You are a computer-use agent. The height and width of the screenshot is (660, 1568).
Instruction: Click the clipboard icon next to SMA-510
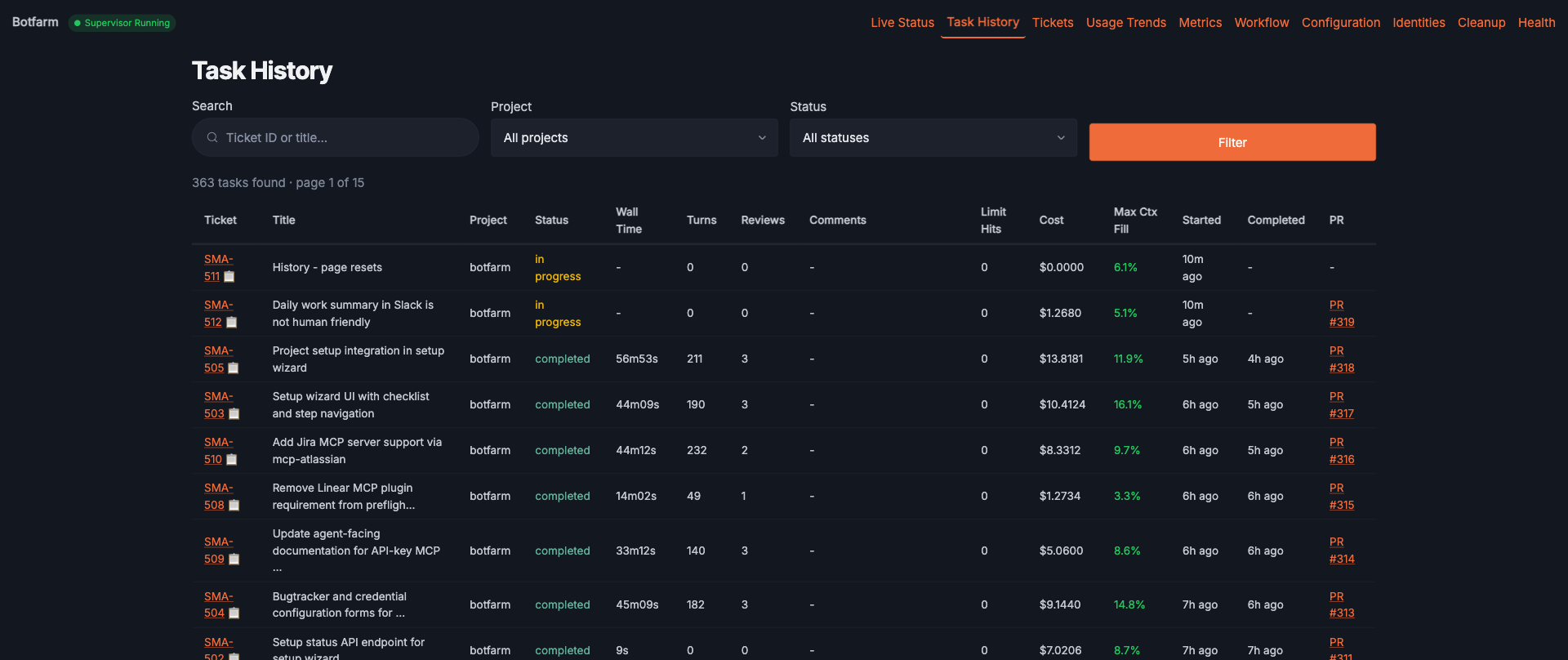(x=232, y=460)
